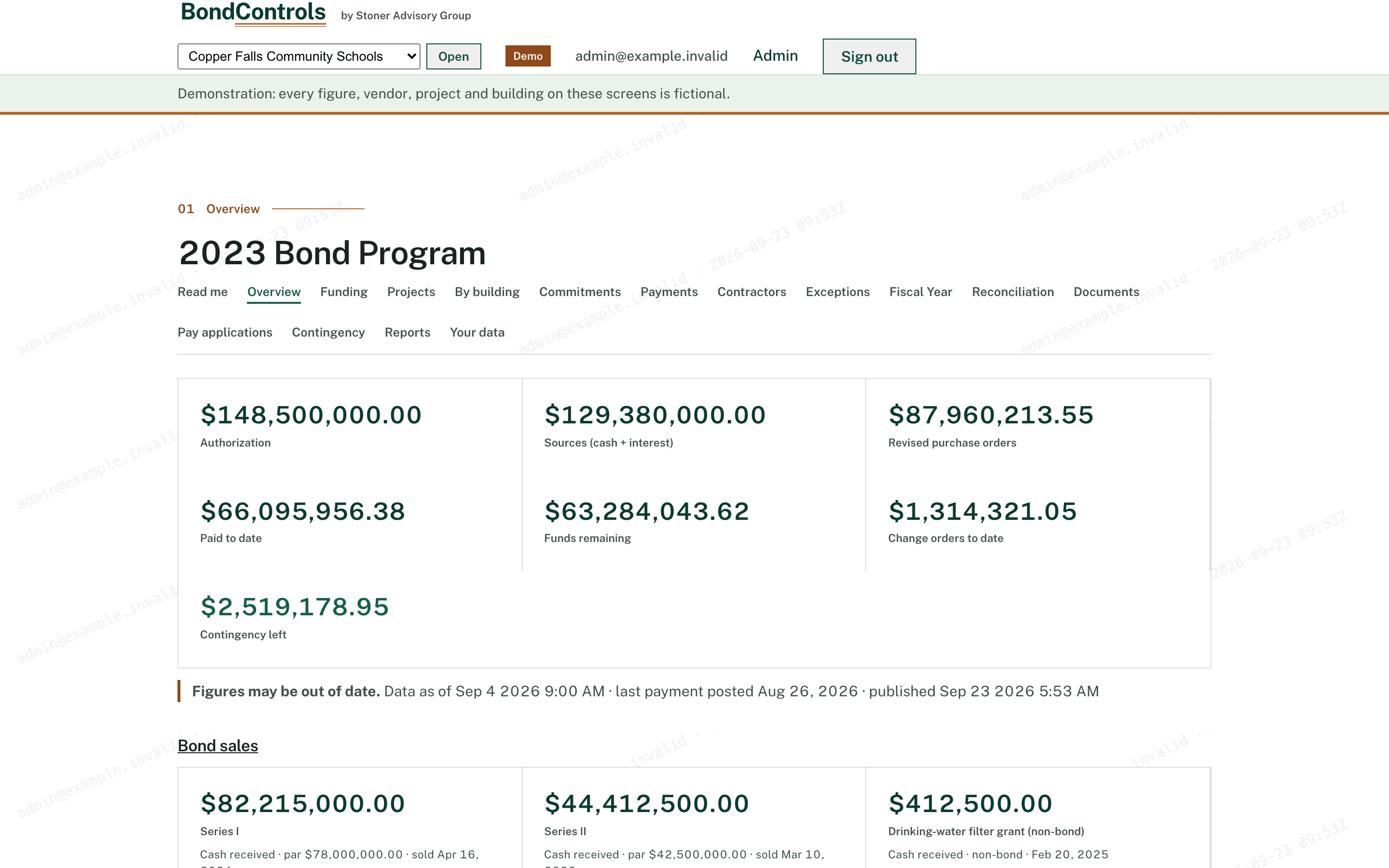
Task: Click the Series II $44,412,500.00 amount
Action: pos(646,803)
